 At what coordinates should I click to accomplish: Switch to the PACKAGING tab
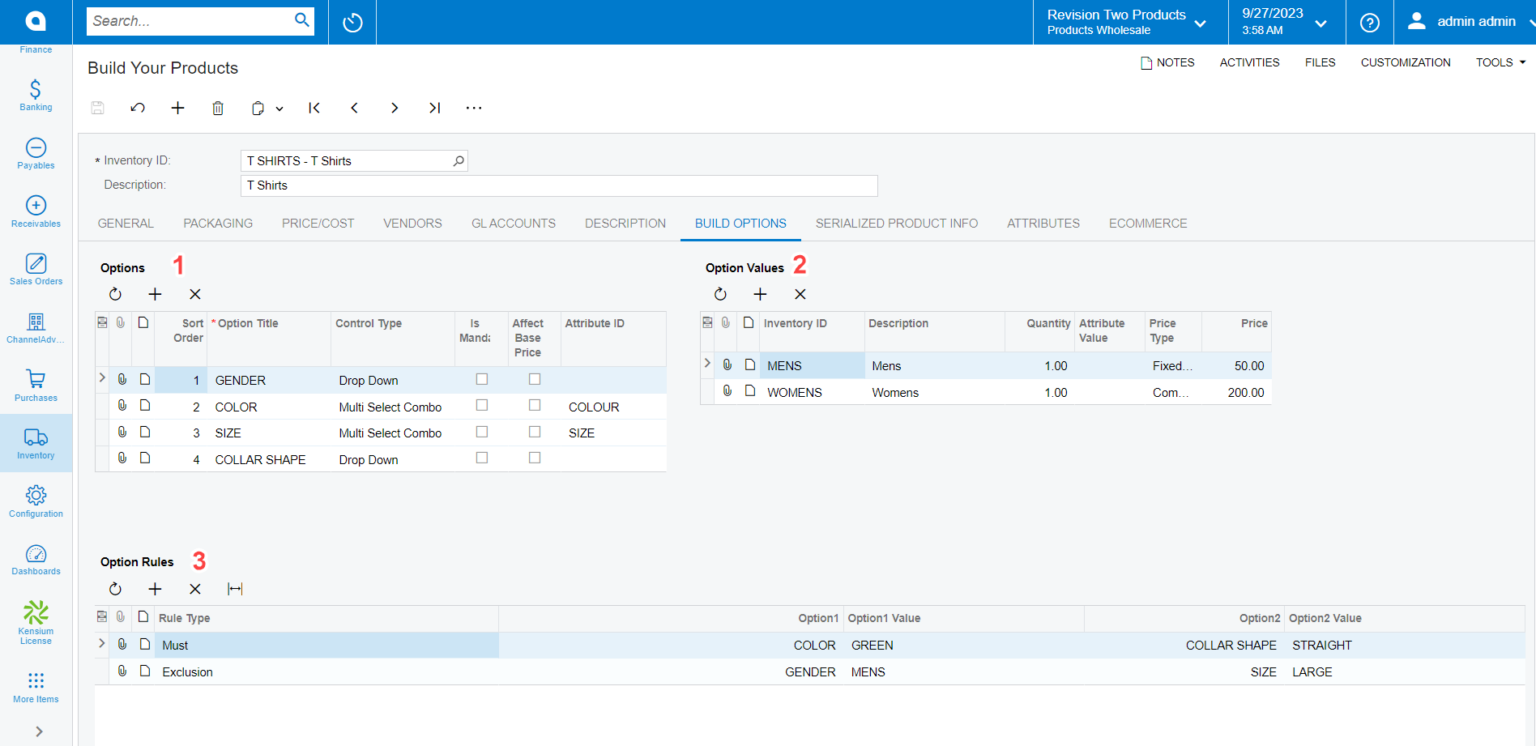point(217,223)
